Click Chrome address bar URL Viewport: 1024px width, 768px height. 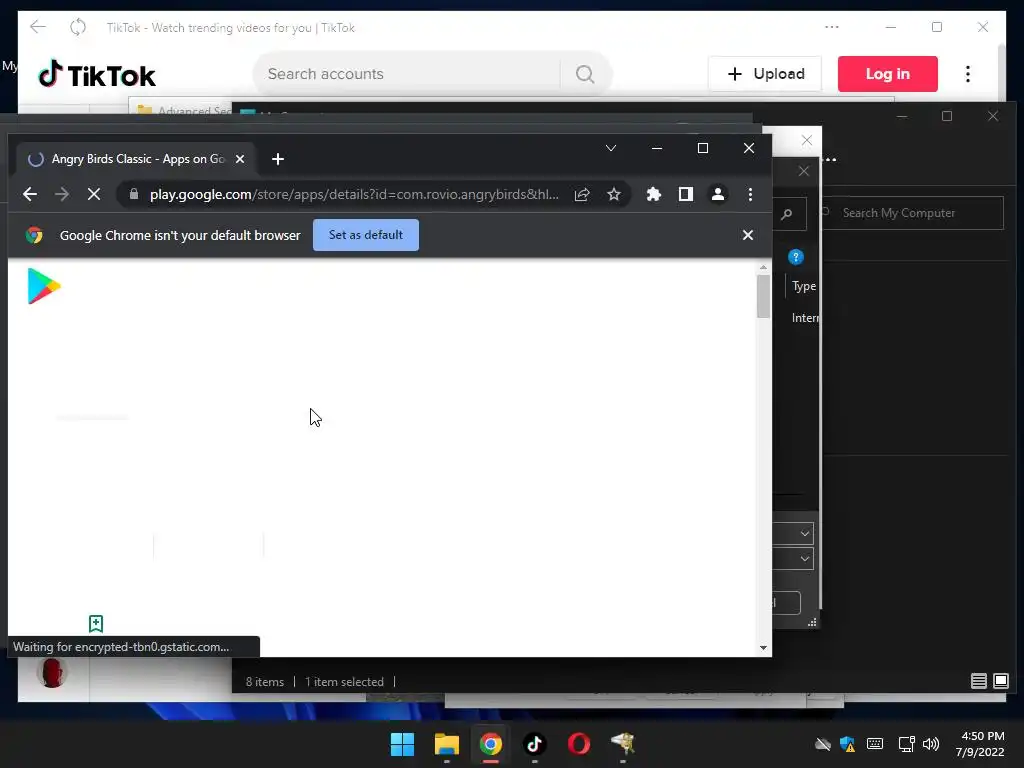[354, 194]
